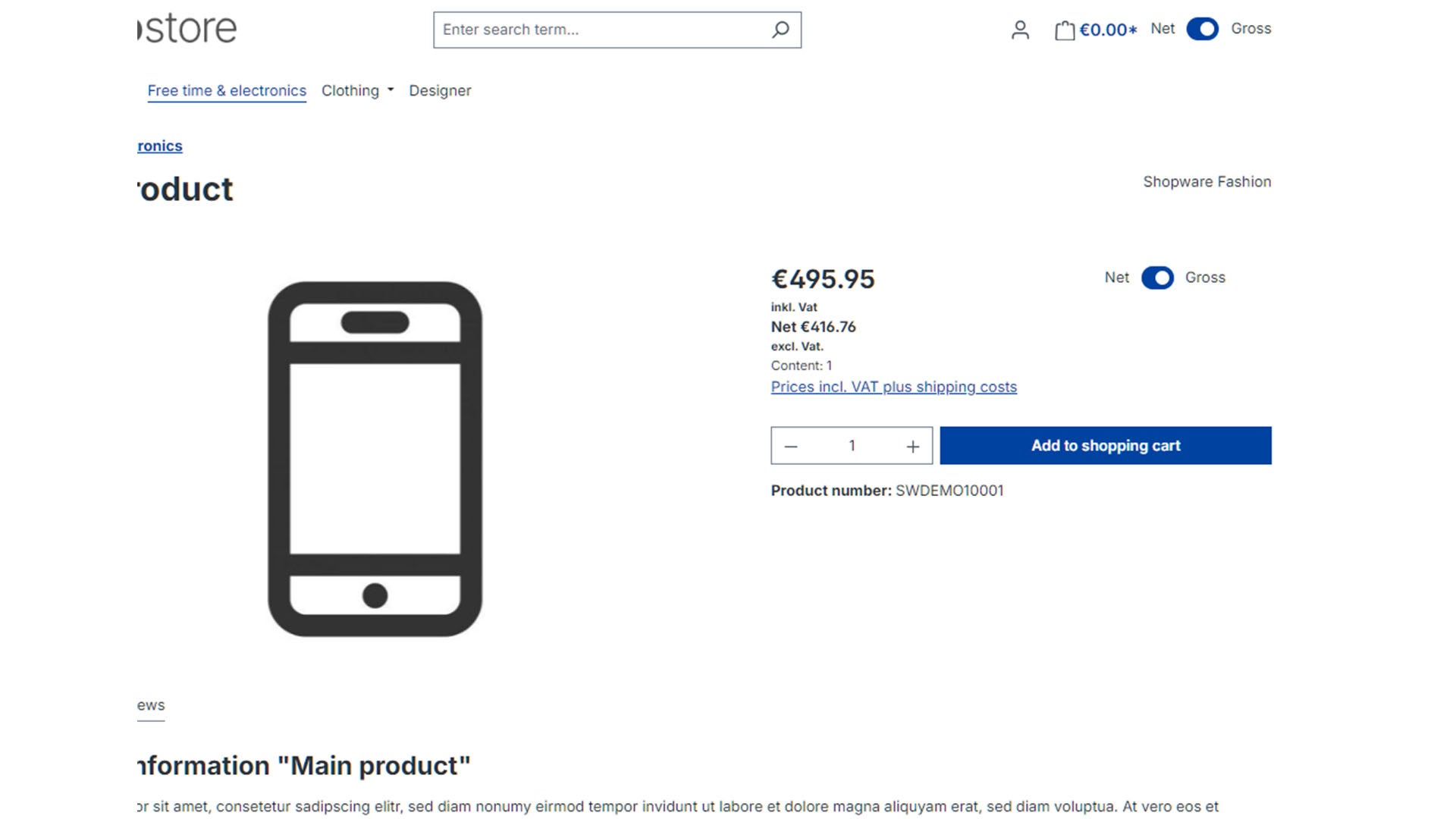Decrease quantity with the minus icon
This screenshot has height=819, width=1456.
click(x=791, y=446)
